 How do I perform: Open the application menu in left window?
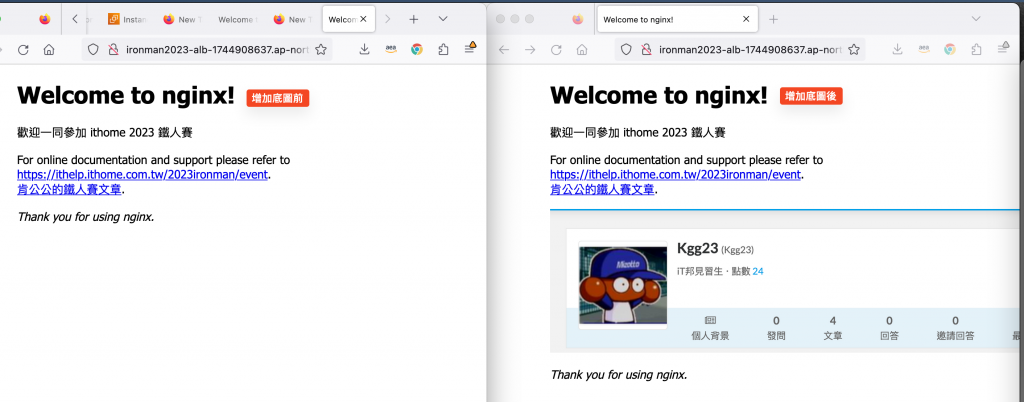coord(470,48)
